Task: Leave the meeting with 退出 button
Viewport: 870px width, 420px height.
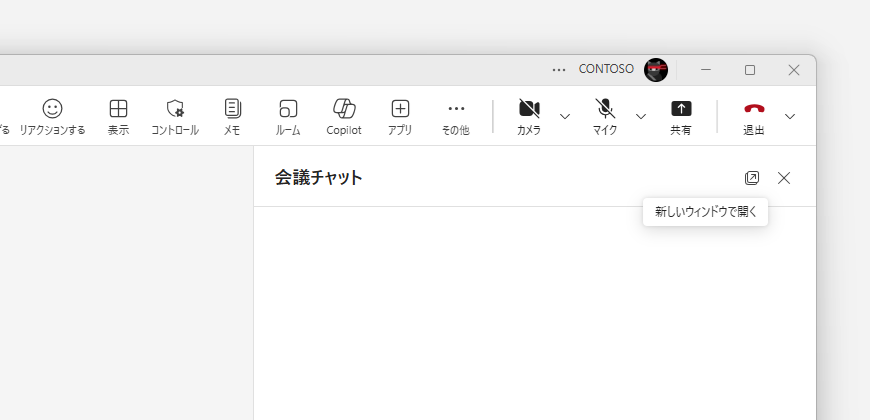Action: [x=754, y=116]
